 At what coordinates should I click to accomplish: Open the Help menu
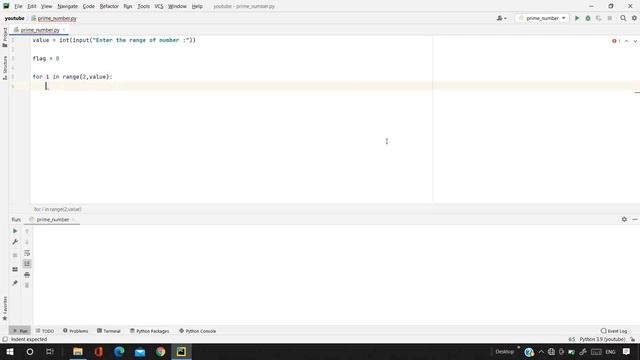(x=197, y=7)
